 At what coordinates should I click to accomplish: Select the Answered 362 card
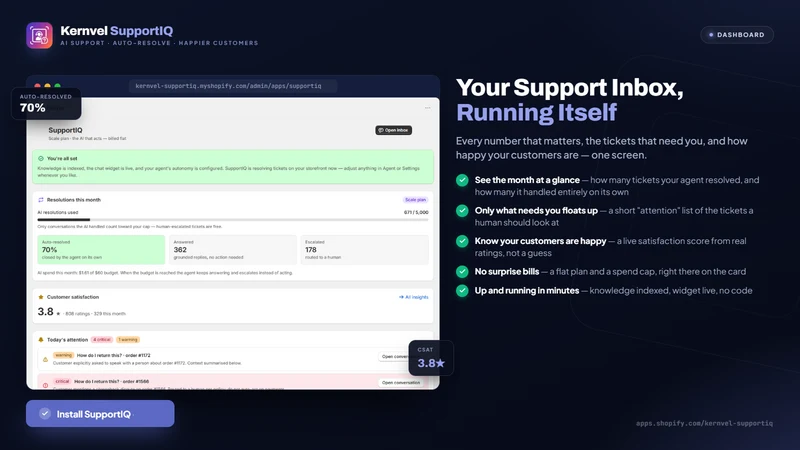point(233,249)
